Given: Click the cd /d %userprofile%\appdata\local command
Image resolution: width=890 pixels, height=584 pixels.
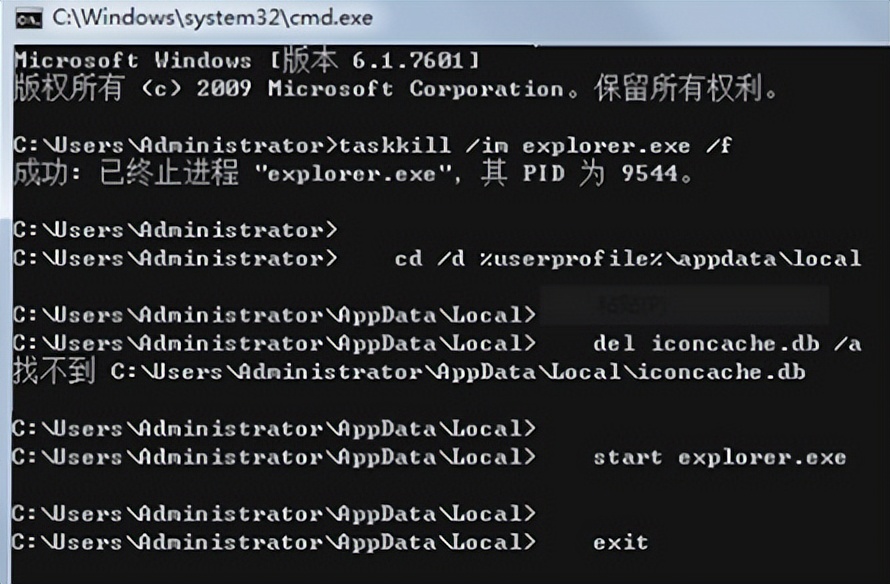Looking at the screenshot, I should pyautogui.click(x=628, y=259).
